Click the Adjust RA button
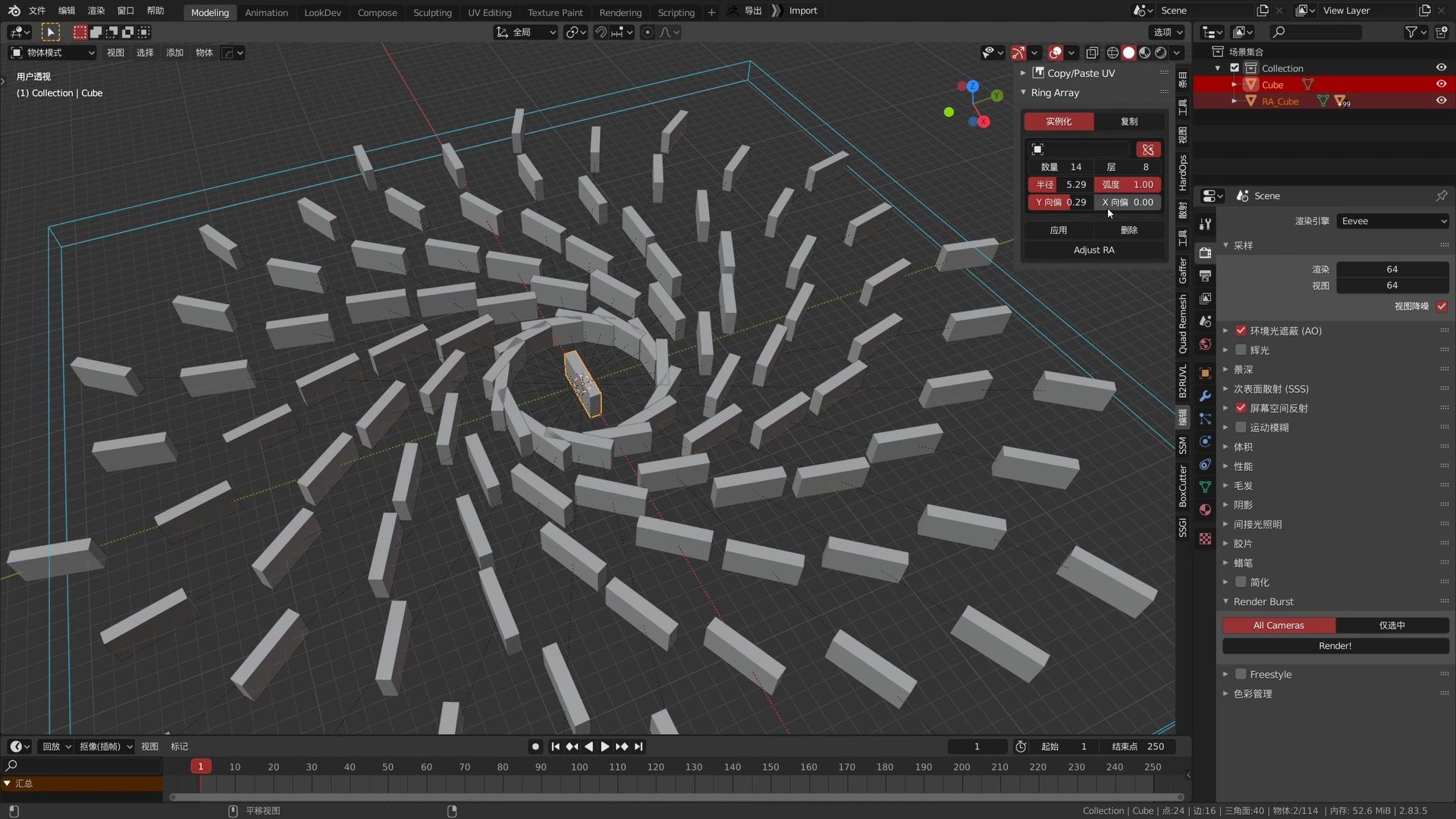 (1094, 249)
